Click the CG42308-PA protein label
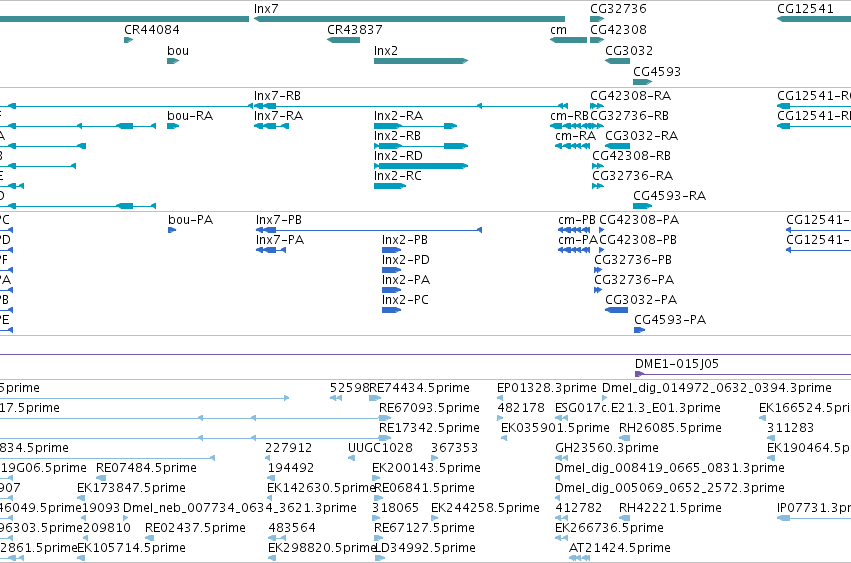851x563 pixels. click(x=639, y=220)
